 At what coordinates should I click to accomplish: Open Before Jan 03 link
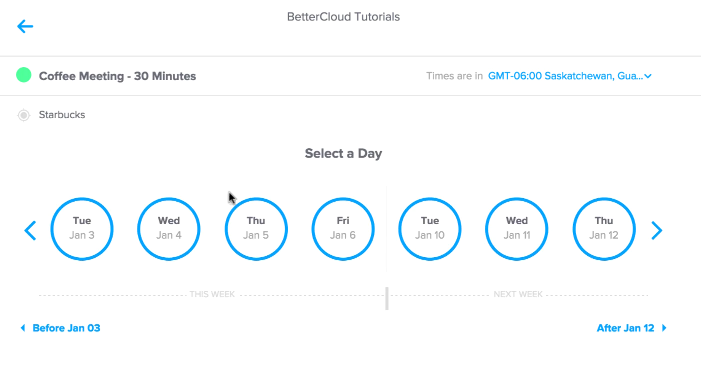(66, 328)
